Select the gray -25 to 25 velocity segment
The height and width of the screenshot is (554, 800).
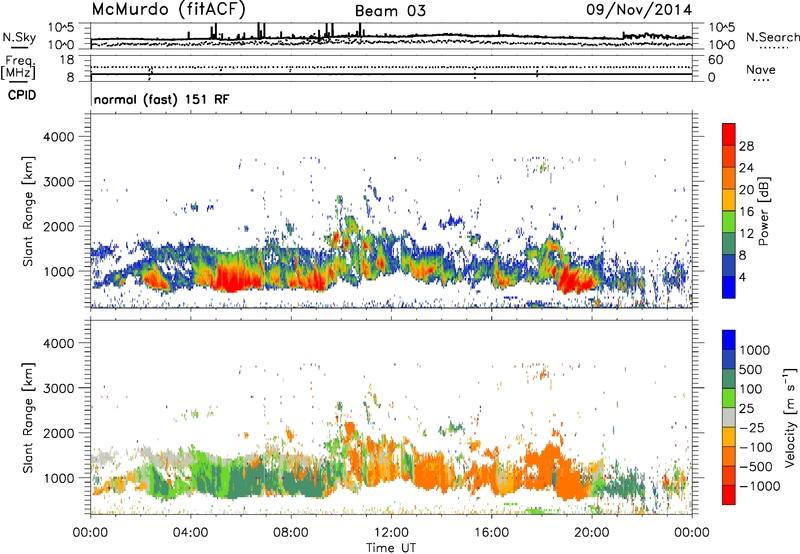729,417
